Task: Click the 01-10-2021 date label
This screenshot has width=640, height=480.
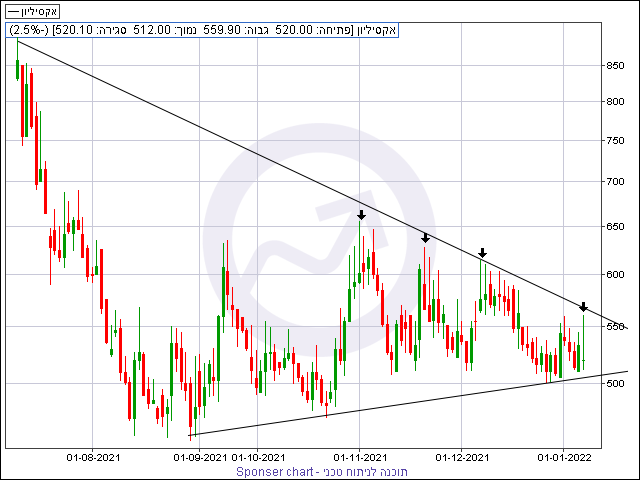Action: coord(258,458)
